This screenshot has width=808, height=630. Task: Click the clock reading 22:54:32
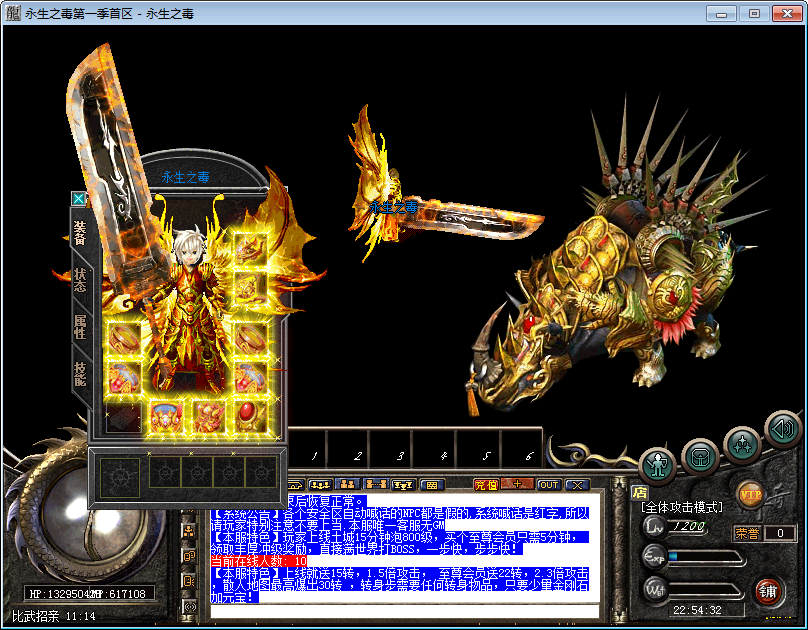[x=697, y=610]
